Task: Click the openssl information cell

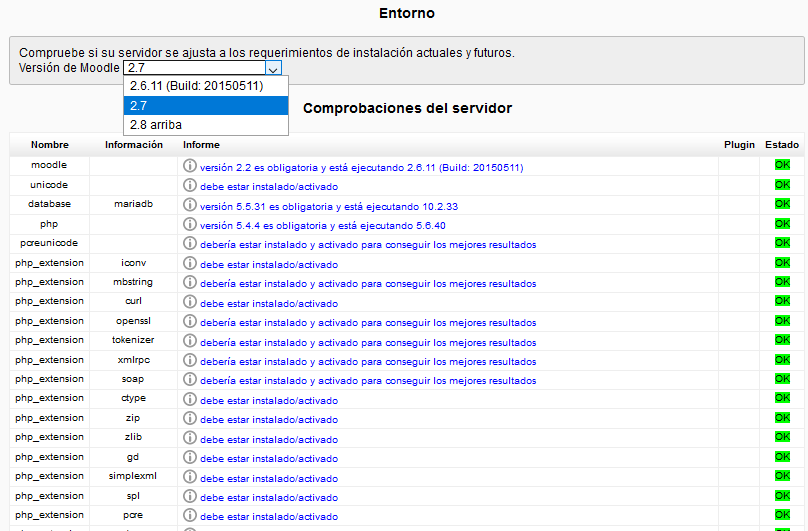Action: click(133, 321)
